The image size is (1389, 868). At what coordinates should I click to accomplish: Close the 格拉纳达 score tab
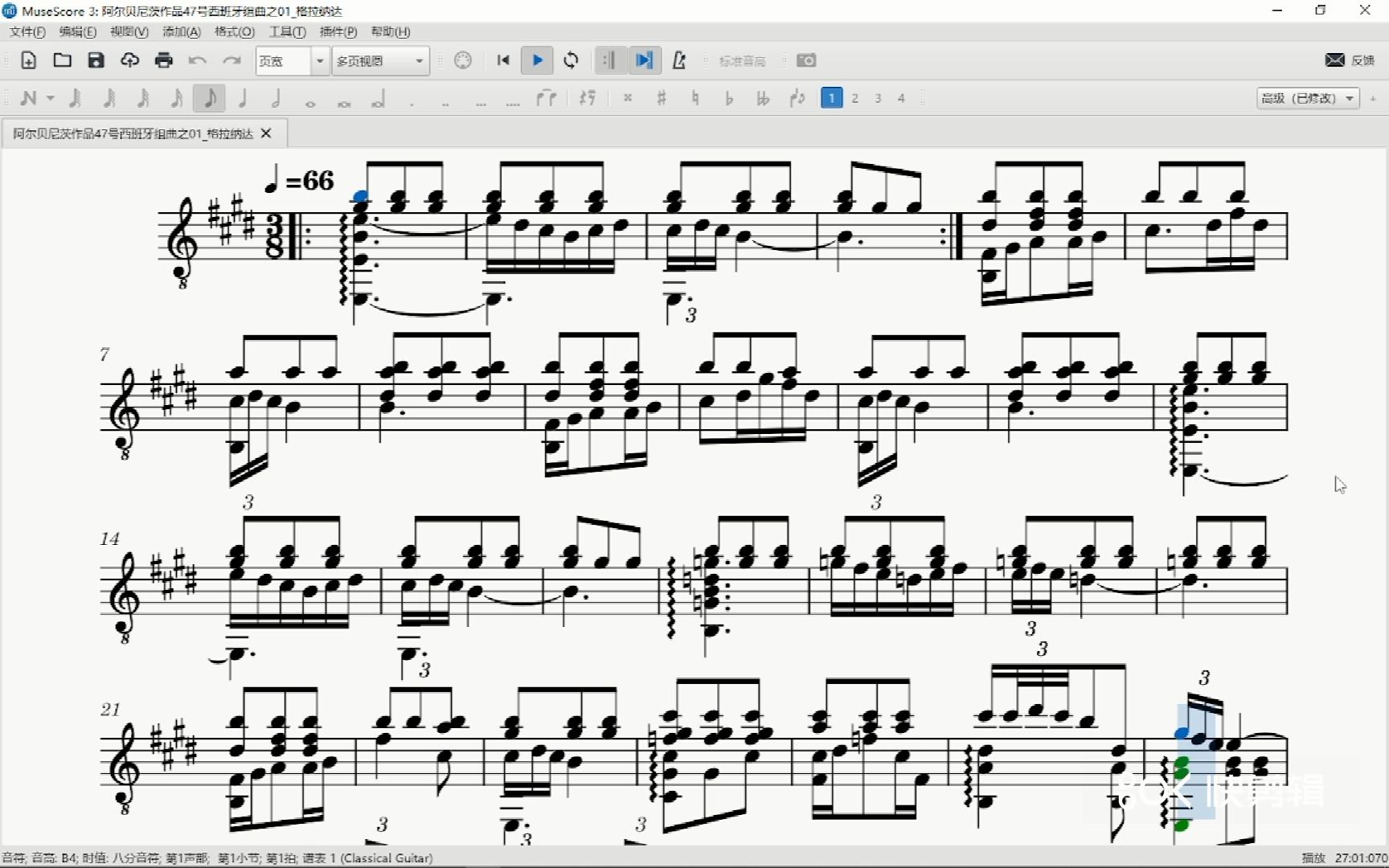point(266,133)
